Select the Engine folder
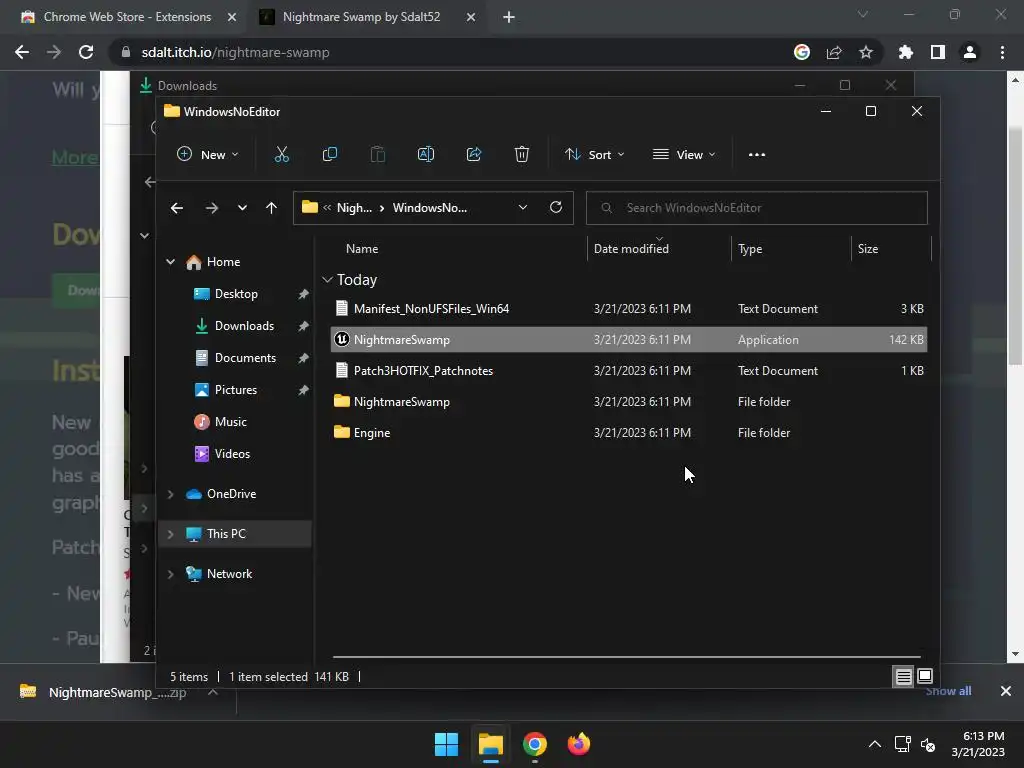The width and height of the screenshot is (1024, 768). [x=629, y=433]
